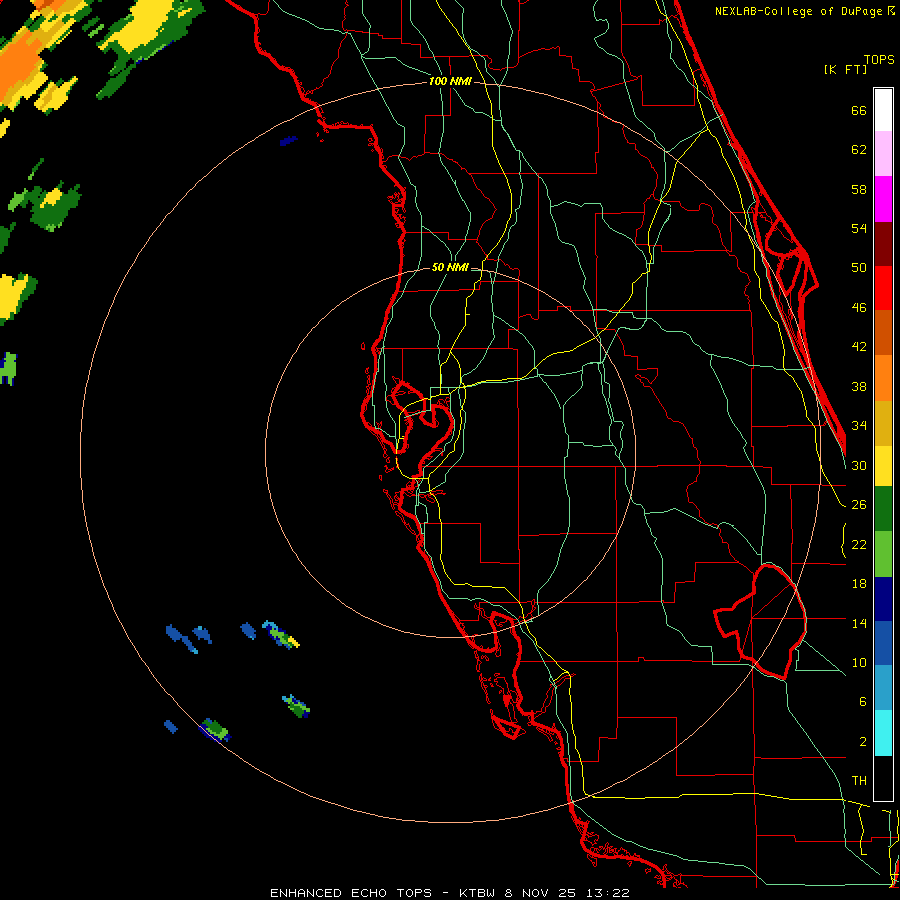Click the navy blue legend color band
This screenshot has height=900, width=900.
(883, 599)
